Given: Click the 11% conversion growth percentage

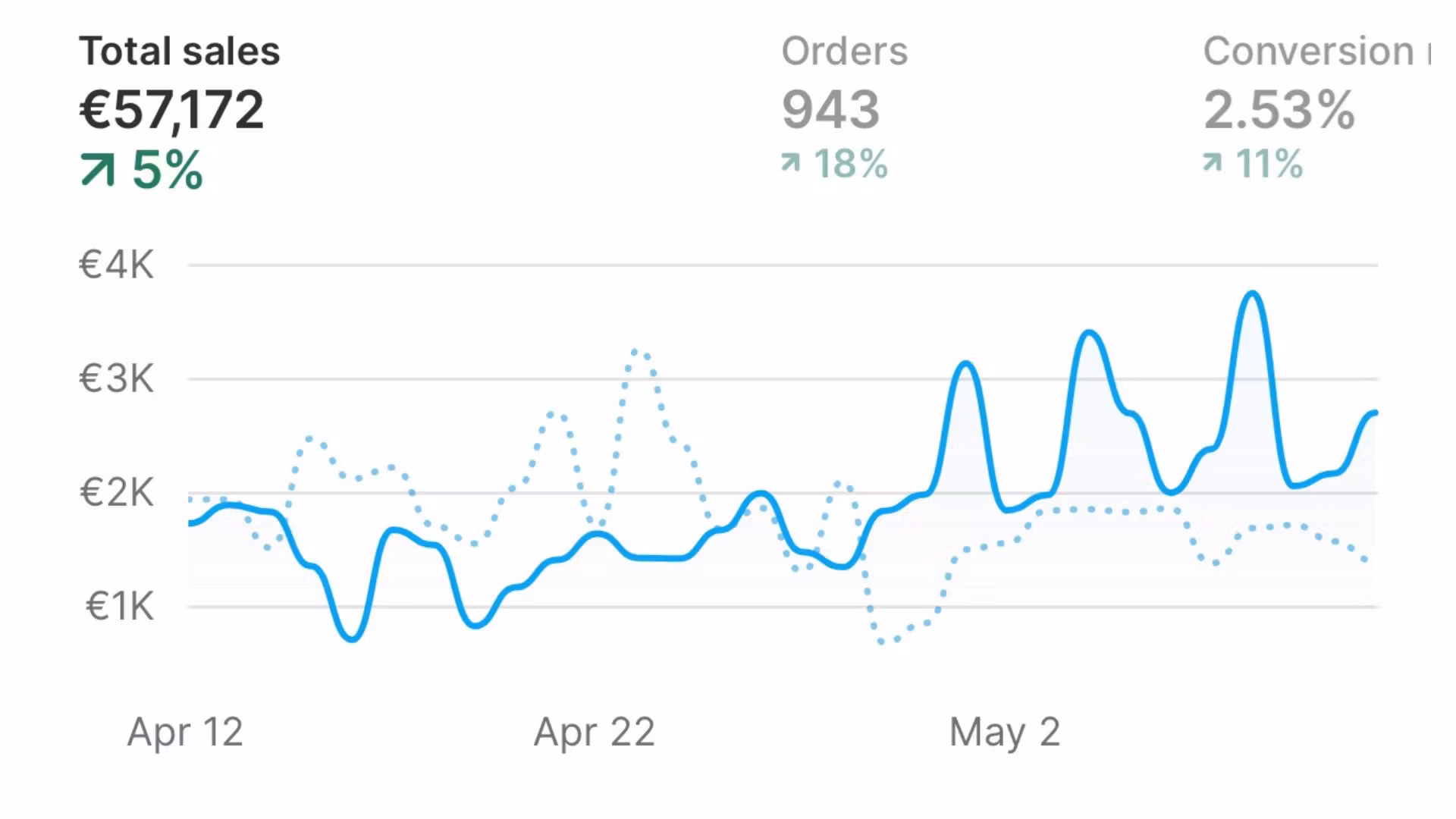Looking at the screenshot, I should tap(1269, 164).
